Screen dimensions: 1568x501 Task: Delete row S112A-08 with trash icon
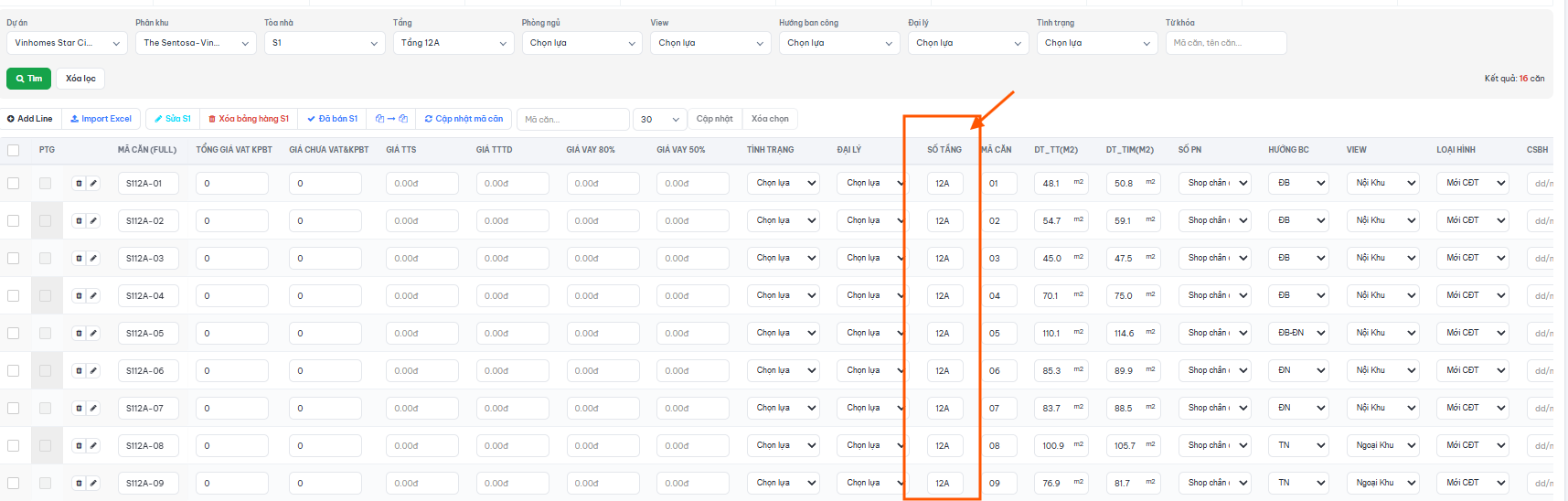[79, 446]
